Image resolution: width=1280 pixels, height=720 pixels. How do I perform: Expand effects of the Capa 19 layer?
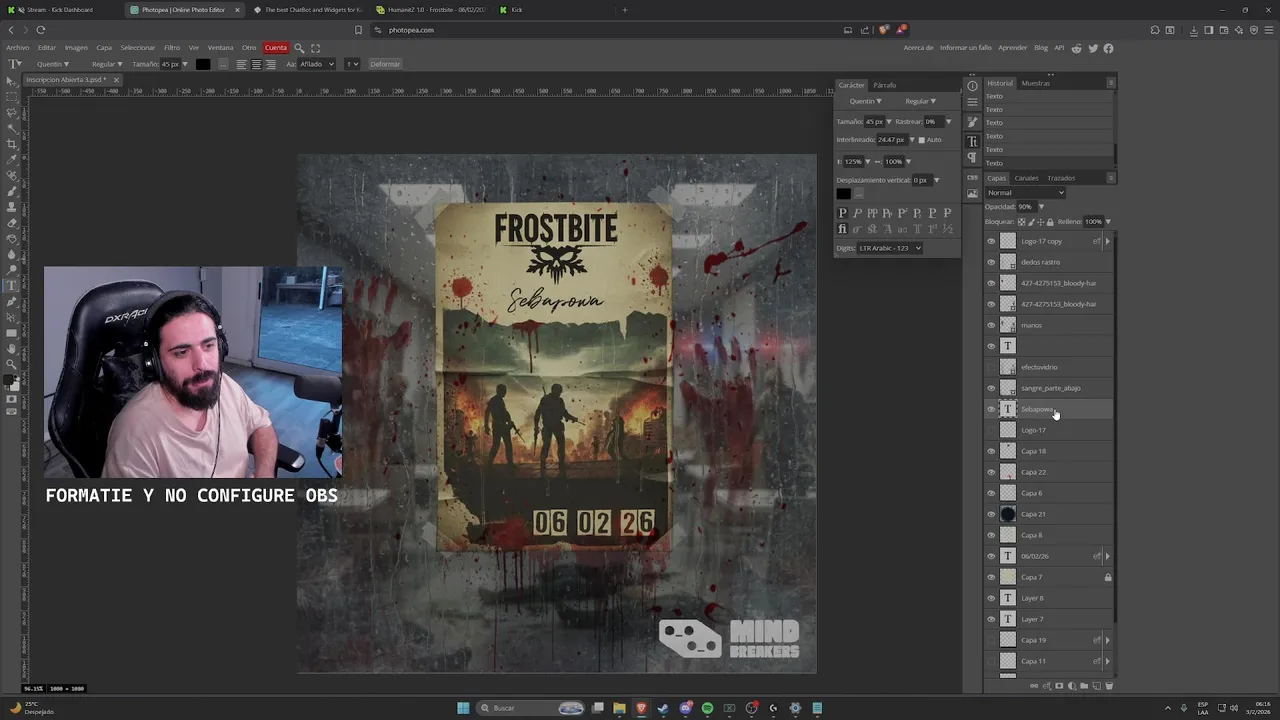[x=1107, y=640]
